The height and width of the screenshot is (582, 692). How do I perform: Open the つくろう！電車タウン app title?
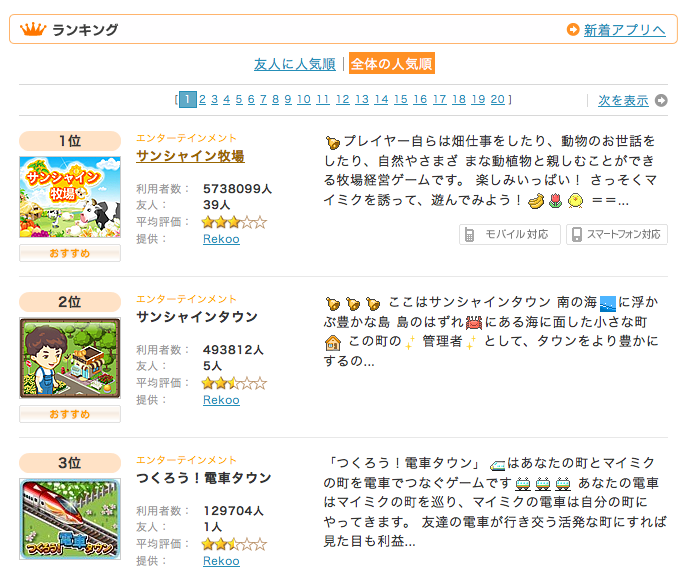203,477
